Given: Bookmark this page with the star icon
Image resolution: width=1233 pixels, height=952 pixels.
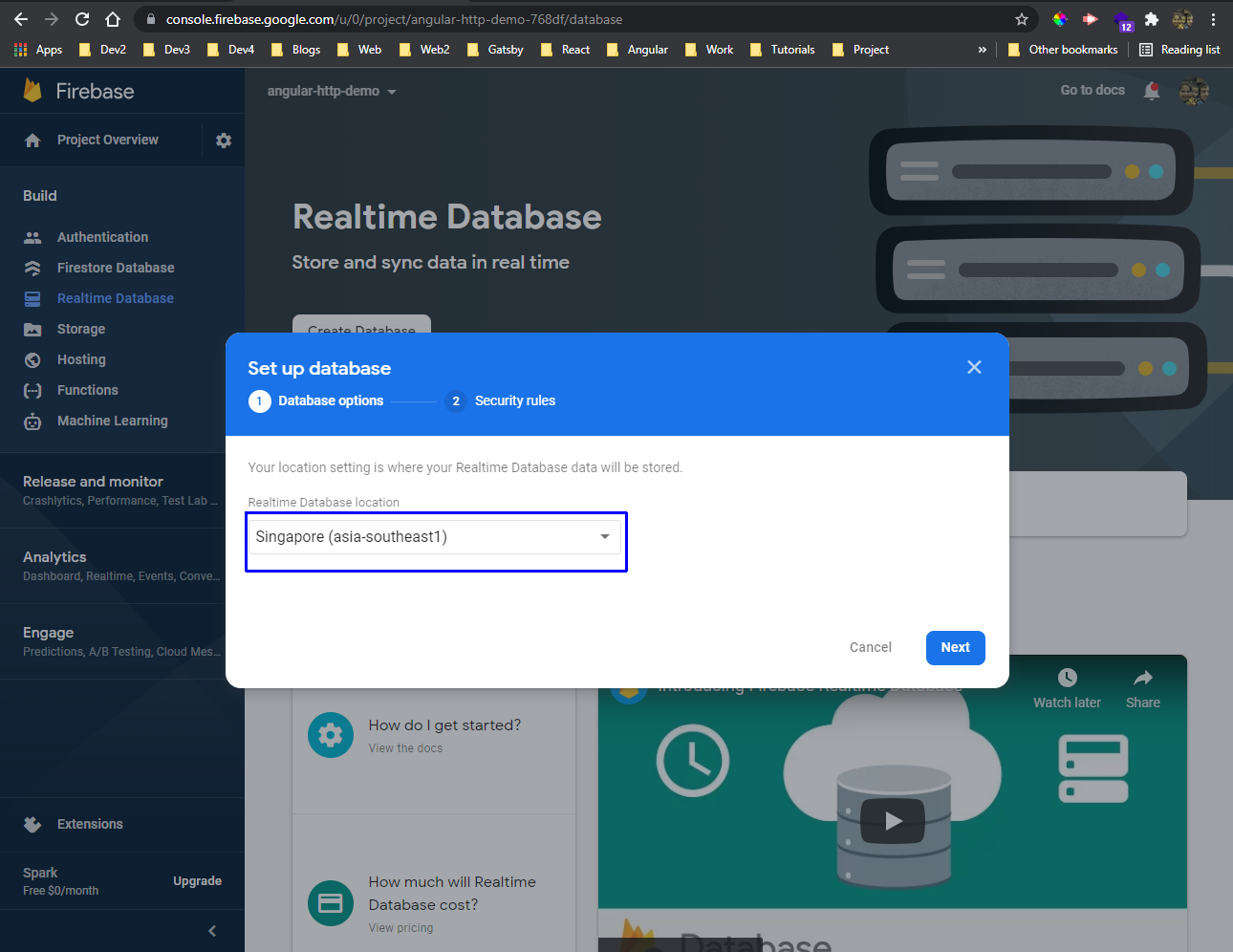Looking at the screenshot, I should [x=1022, y=19].
